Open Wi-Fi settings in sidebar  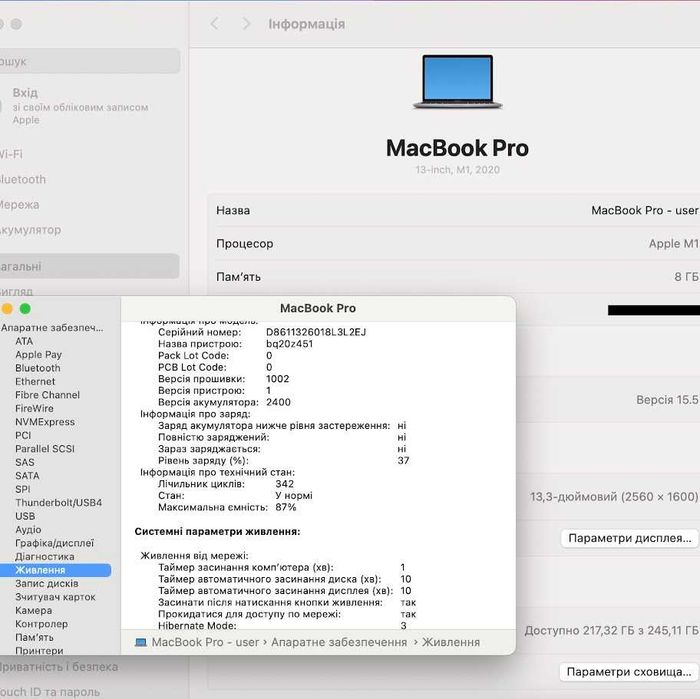click(x=12, y=154)
